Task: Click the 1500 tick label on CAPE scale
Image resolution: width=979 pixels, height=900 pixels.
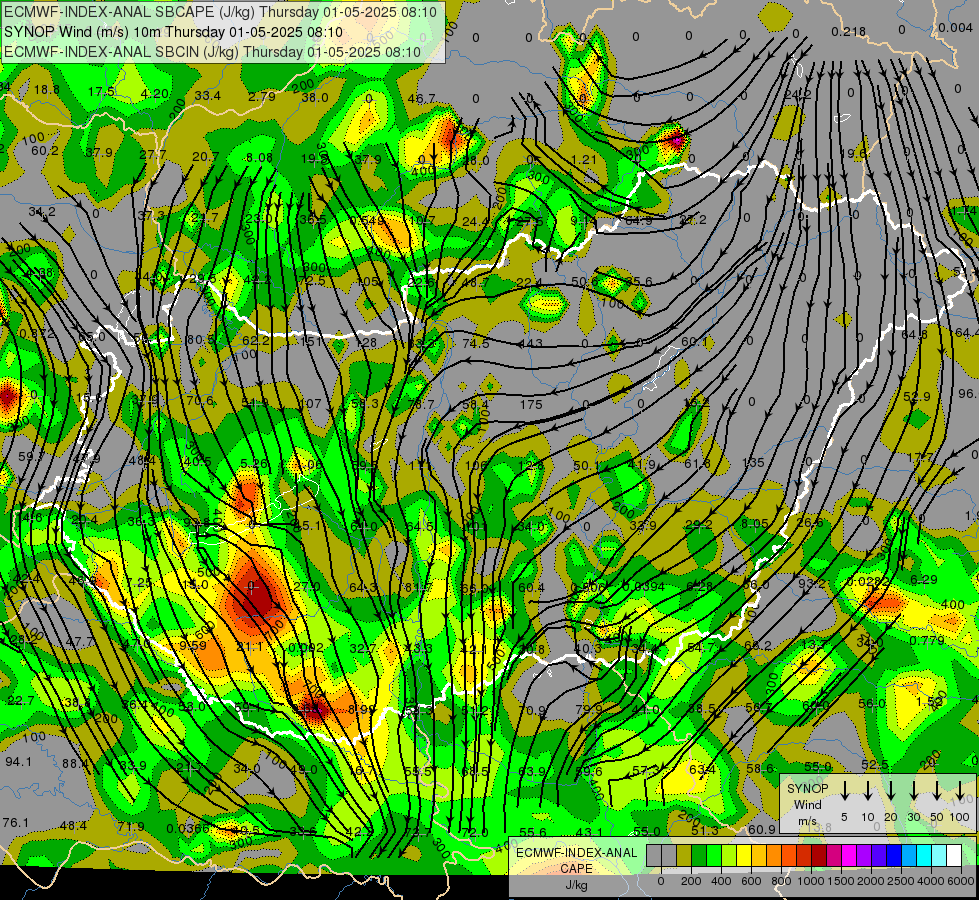Action: pos(841,881)
